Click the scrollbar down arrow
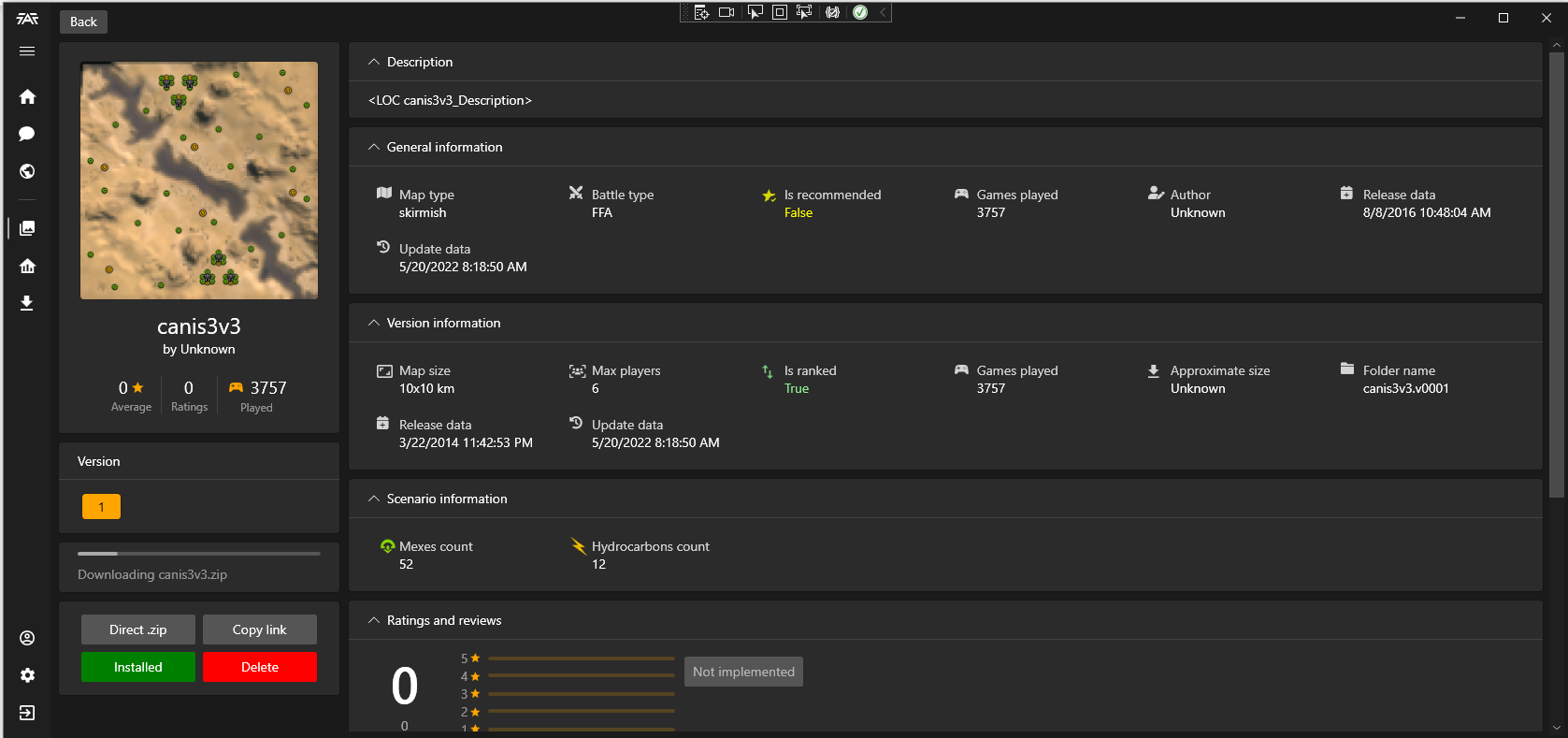 pos(1557,727)
